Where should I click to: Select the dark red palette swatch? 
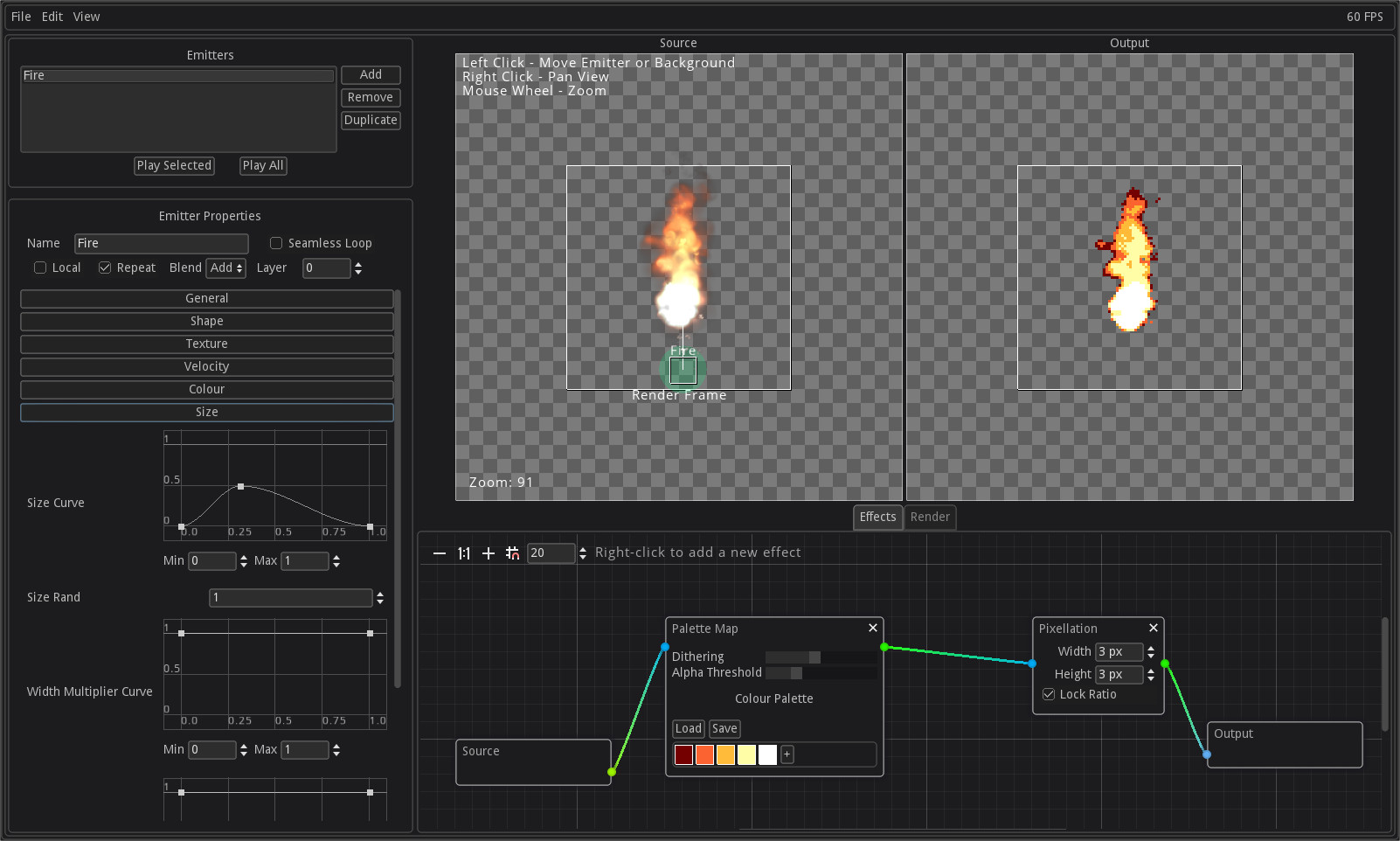click(x=683, y=754)
